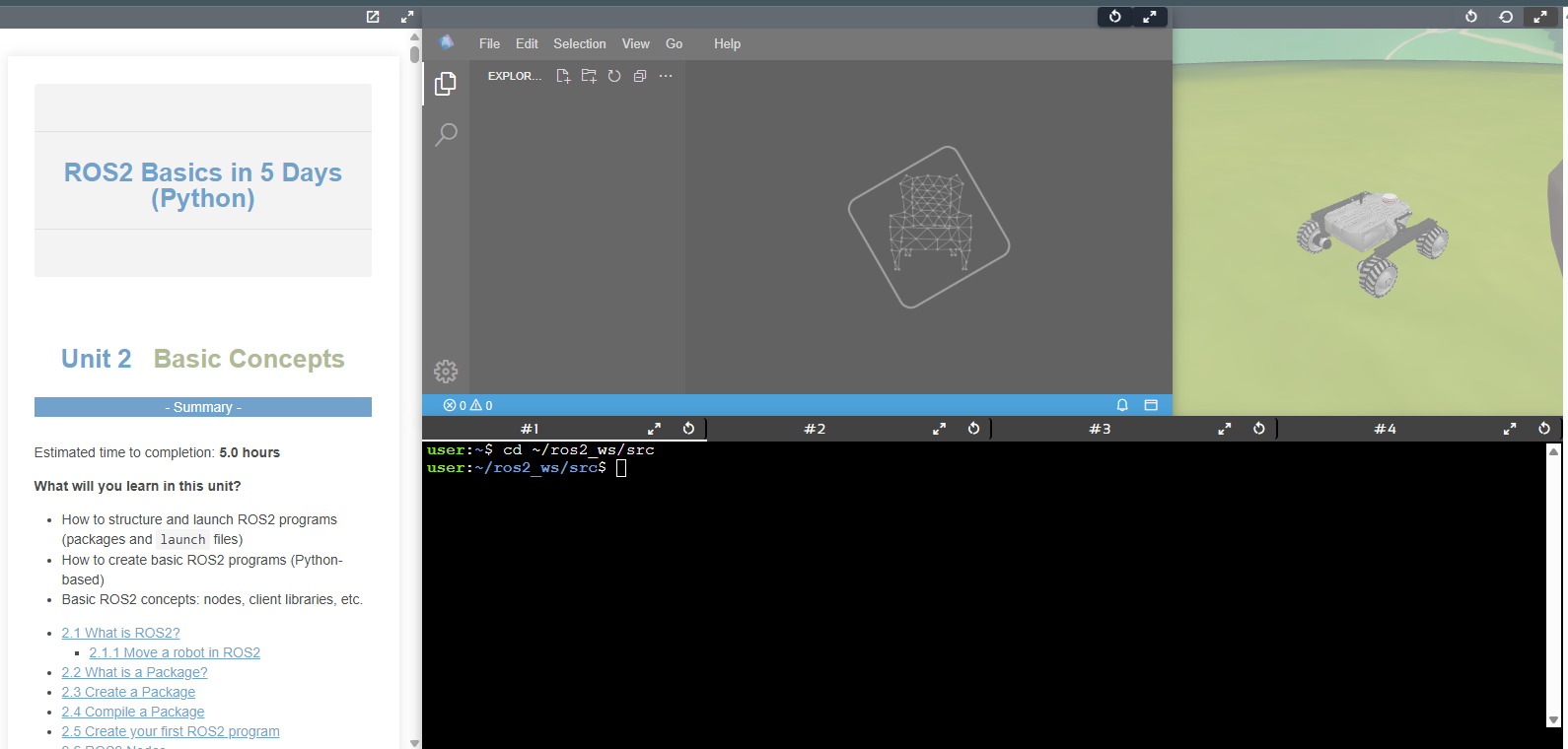Viewport: 1568px width, 749px height.
Task: Open the Selection menu
Action: (x=580, y=43)
